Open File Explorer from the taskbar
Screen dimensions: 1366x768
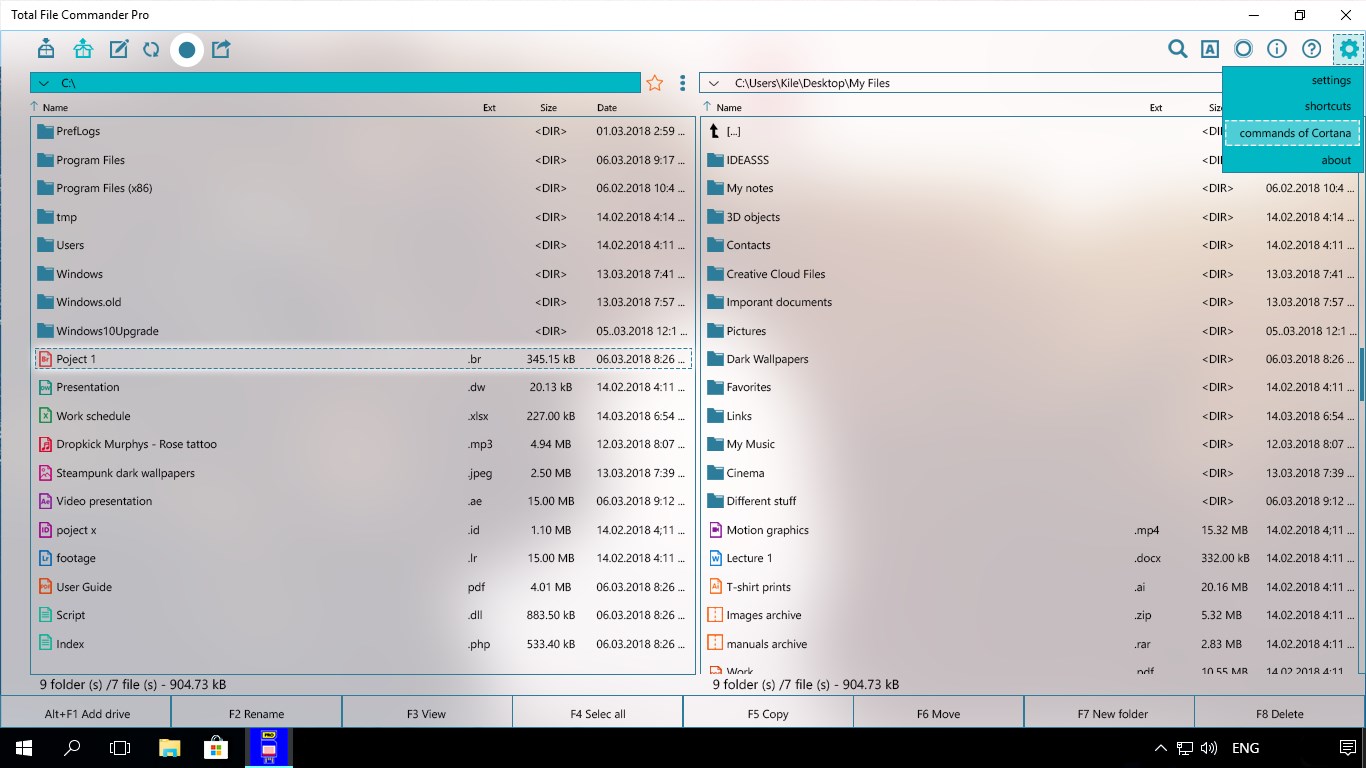tap(169, 748)
